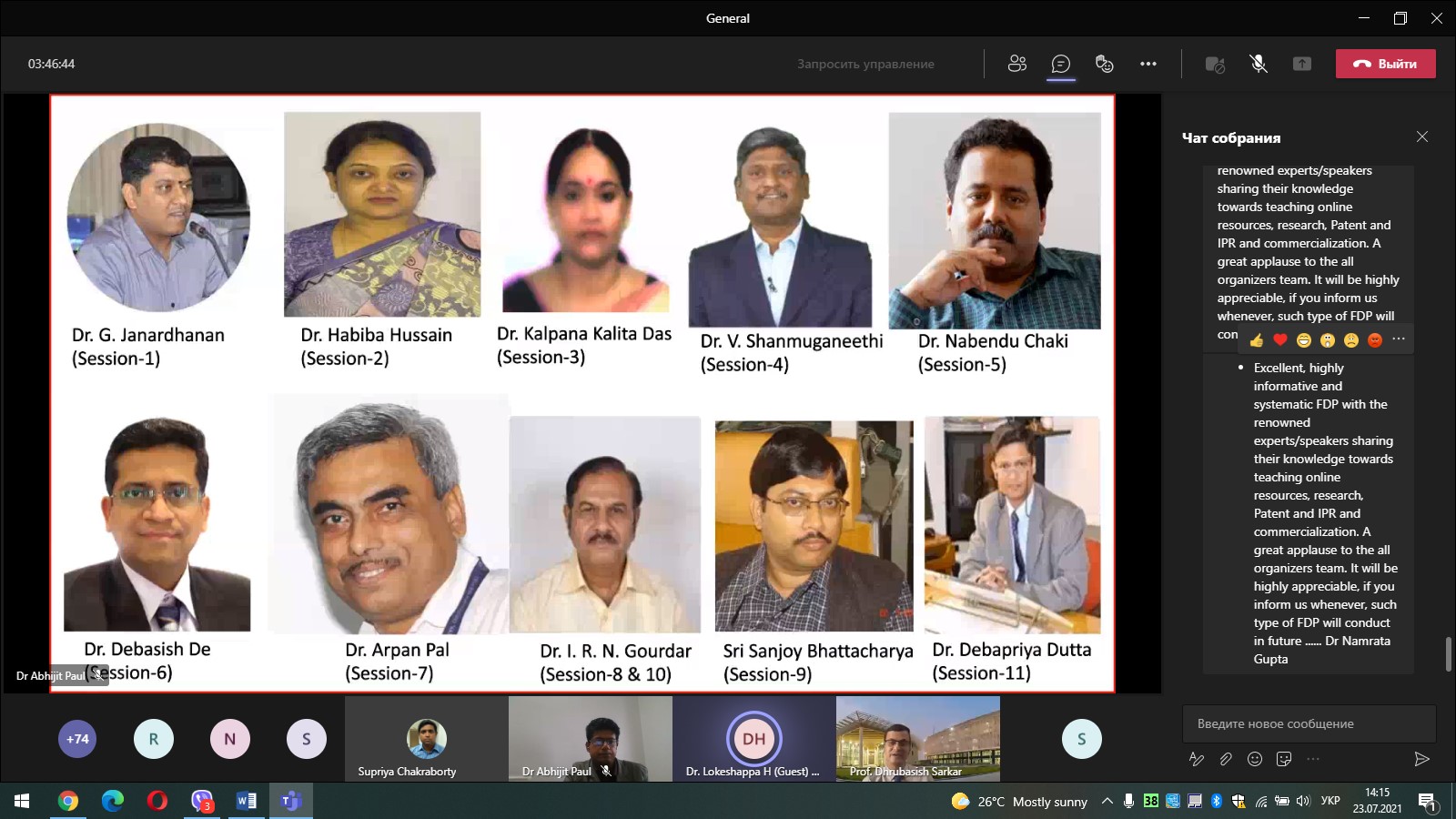Open more actions menu in meeting toolbar
Viewport: 1456px width, 819px height.
(x=1148, y=64)
